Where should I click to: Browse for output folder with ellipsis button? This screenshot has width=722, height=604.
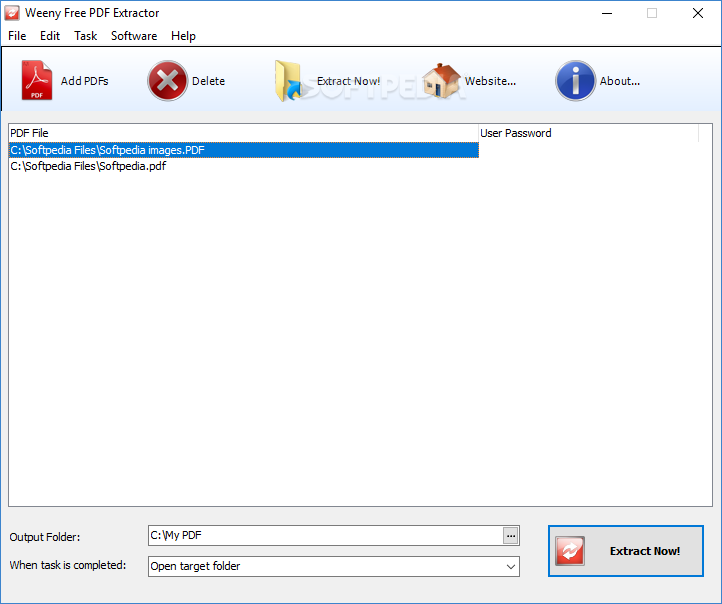click(511, 536)
